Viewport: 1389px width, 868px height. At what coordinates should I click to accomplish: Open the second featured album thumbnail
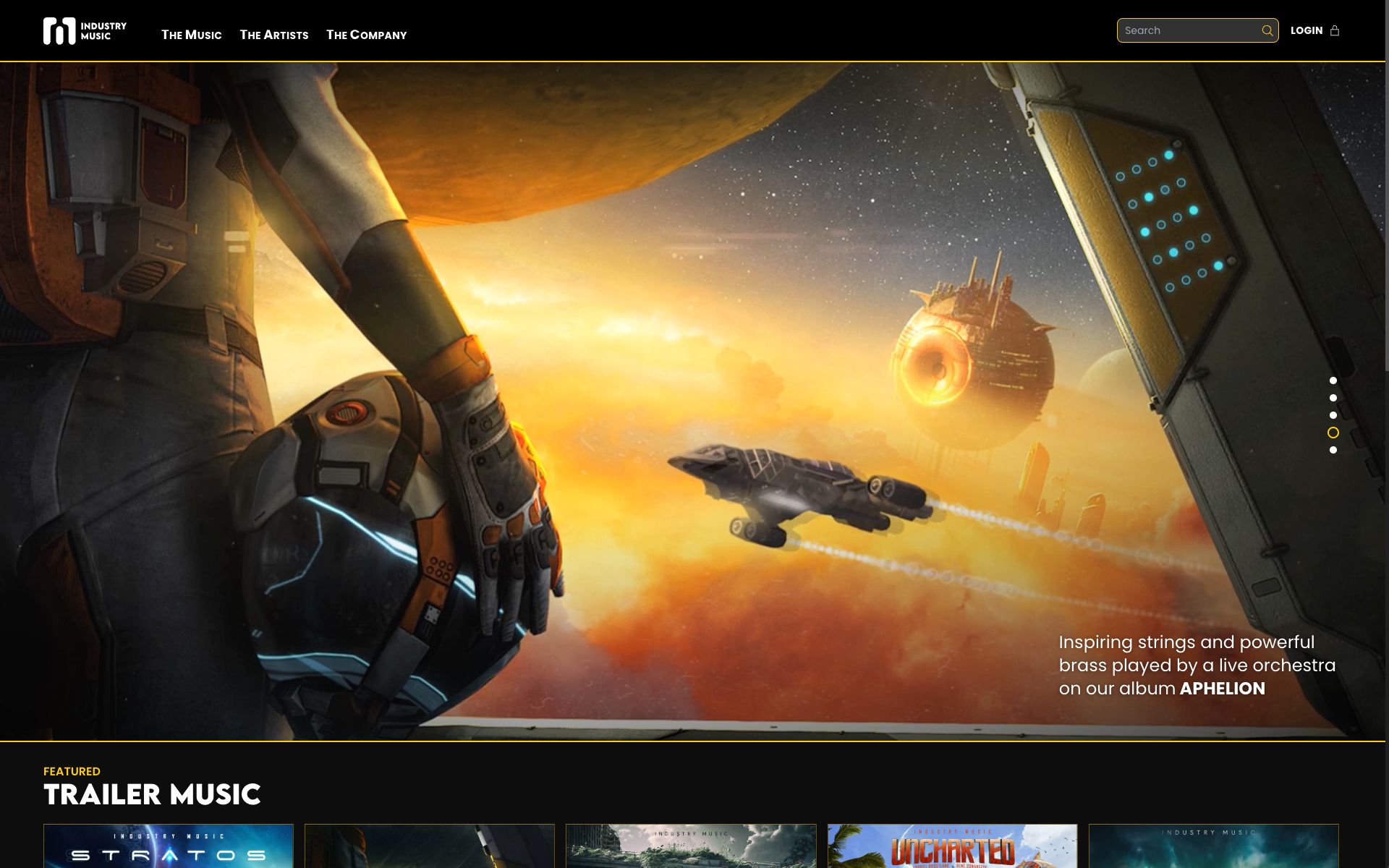click(430, 846)
